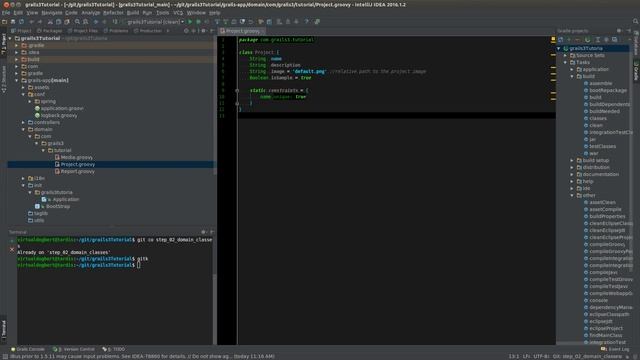Click the green execute Gradle task icon
This screenshot has width=640, height=360.
(x=587, y=40)
